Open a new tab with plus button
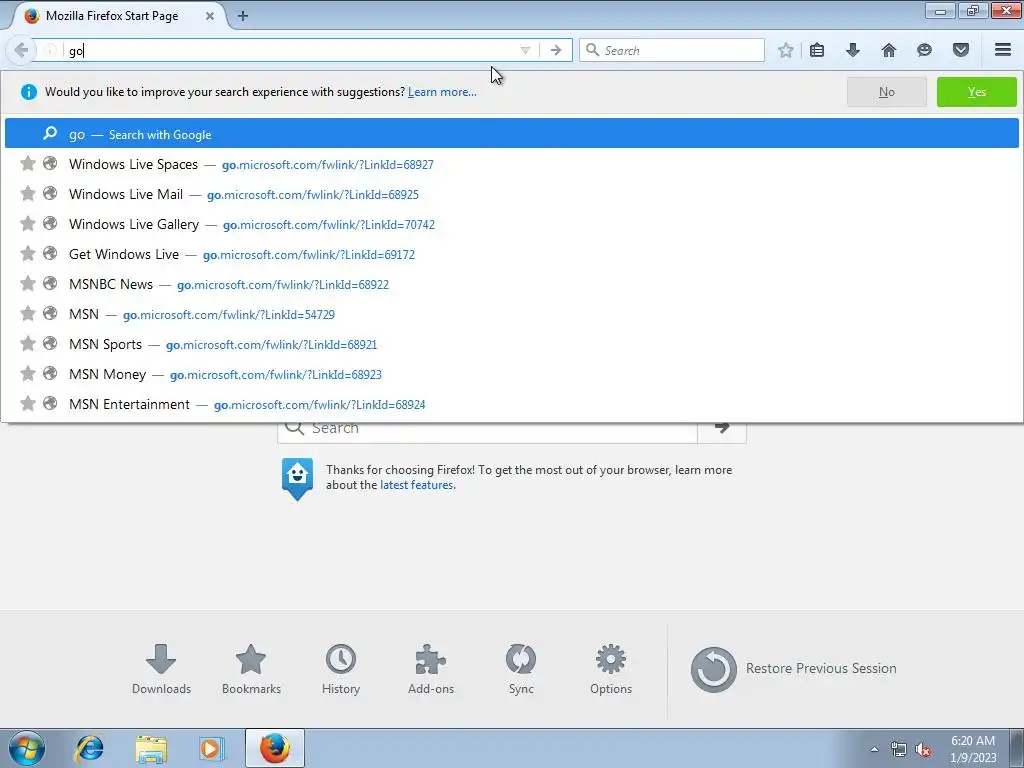The height and width of the screenshot is (768, 1024). coord(242,16)
